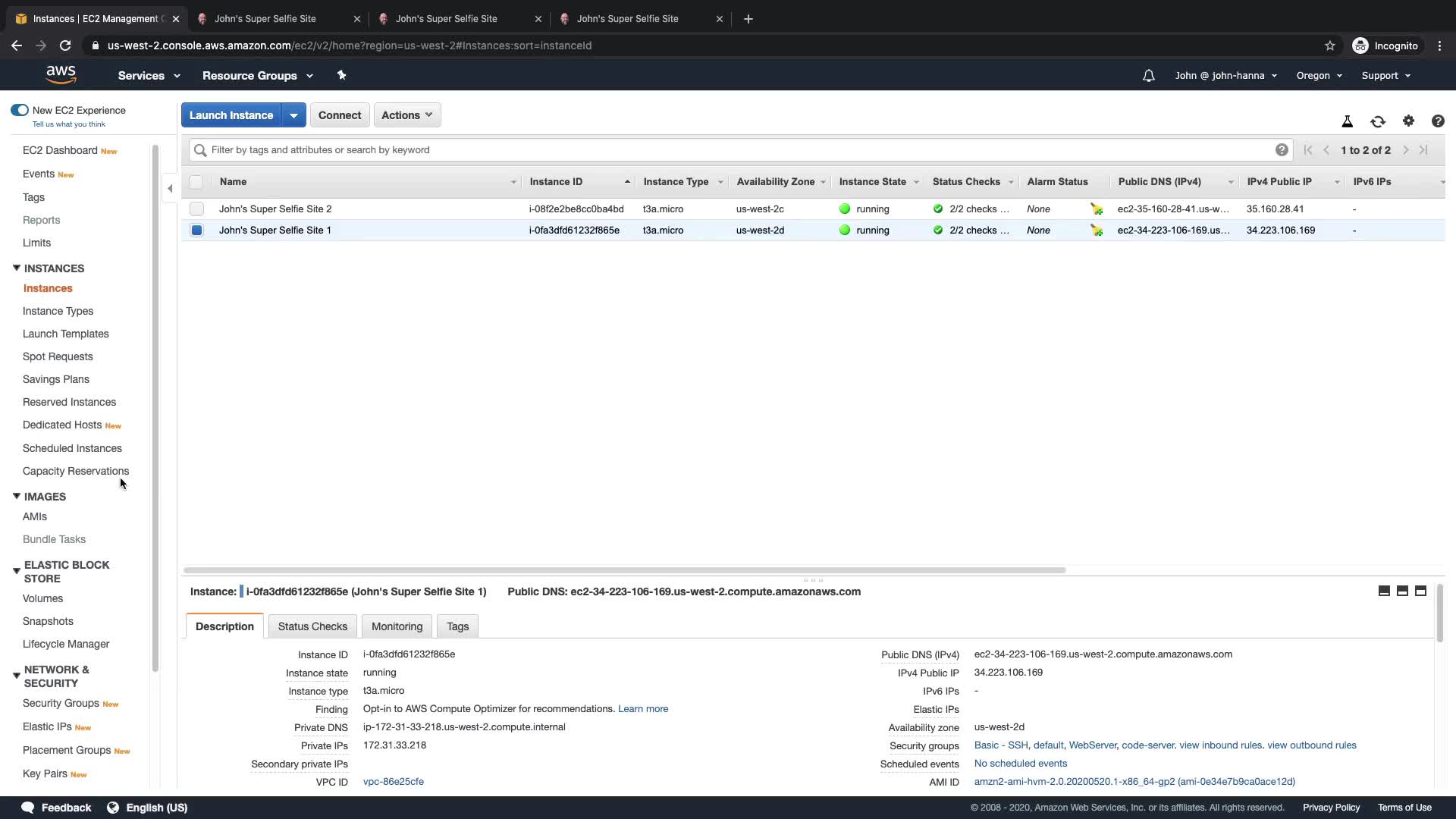Click the pin shortcut icon in navbar
Image resolution: width=1456 pixels, height=819 pixels.
coord(341,75)
